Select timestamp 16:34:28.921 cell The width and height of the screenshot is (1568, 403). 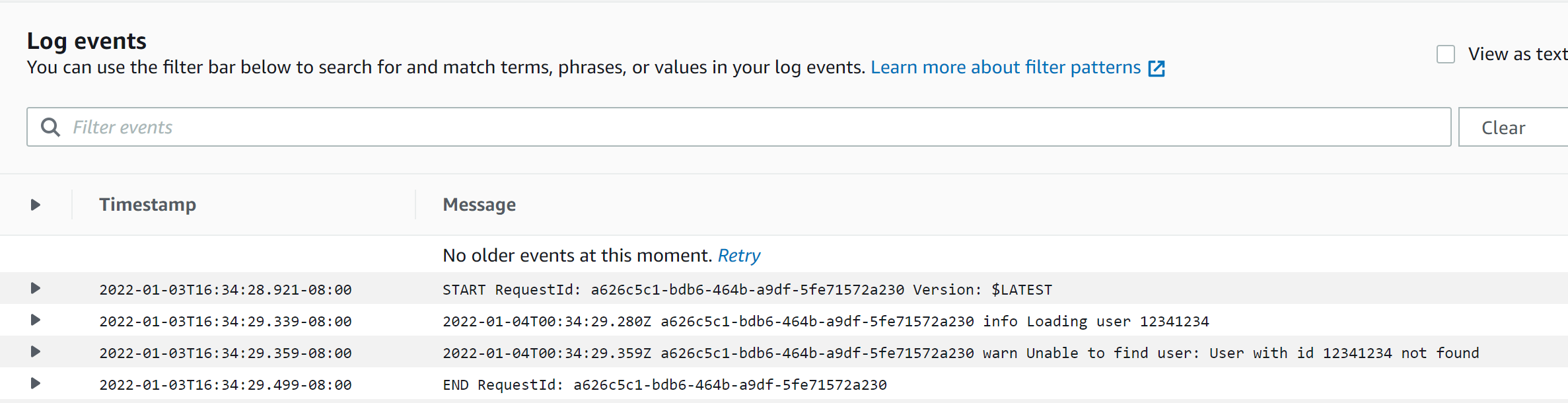tap(225, 289)
